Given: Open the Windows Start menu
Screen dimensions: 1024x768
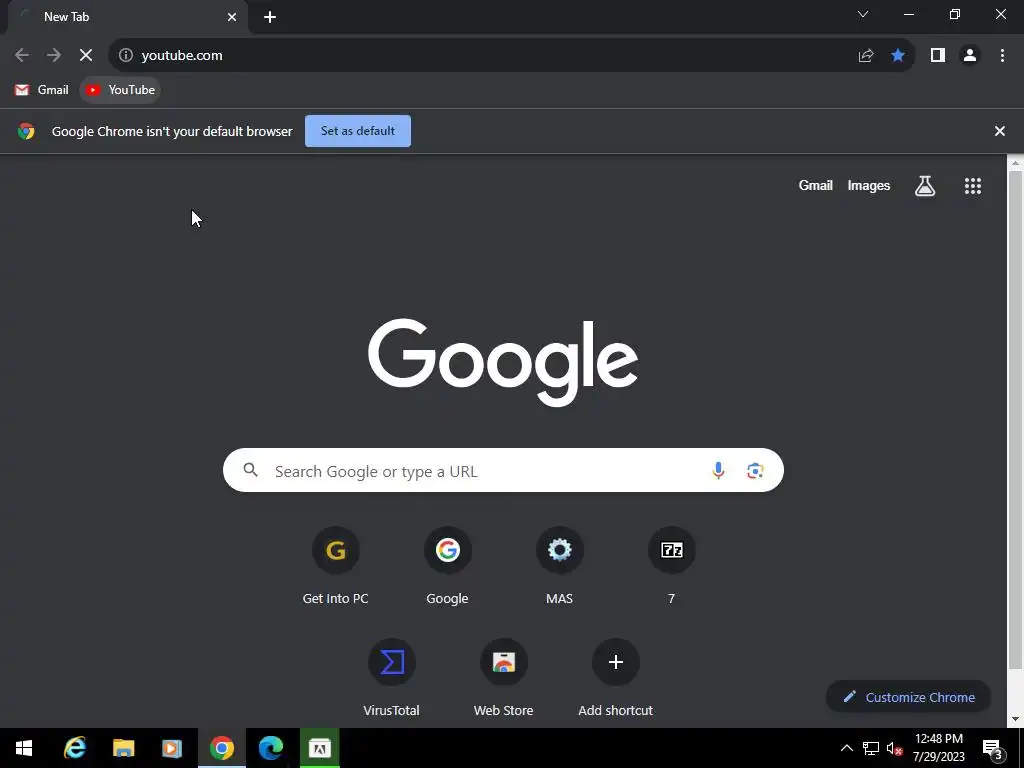Looking at the screenshot, I should 24,748.
